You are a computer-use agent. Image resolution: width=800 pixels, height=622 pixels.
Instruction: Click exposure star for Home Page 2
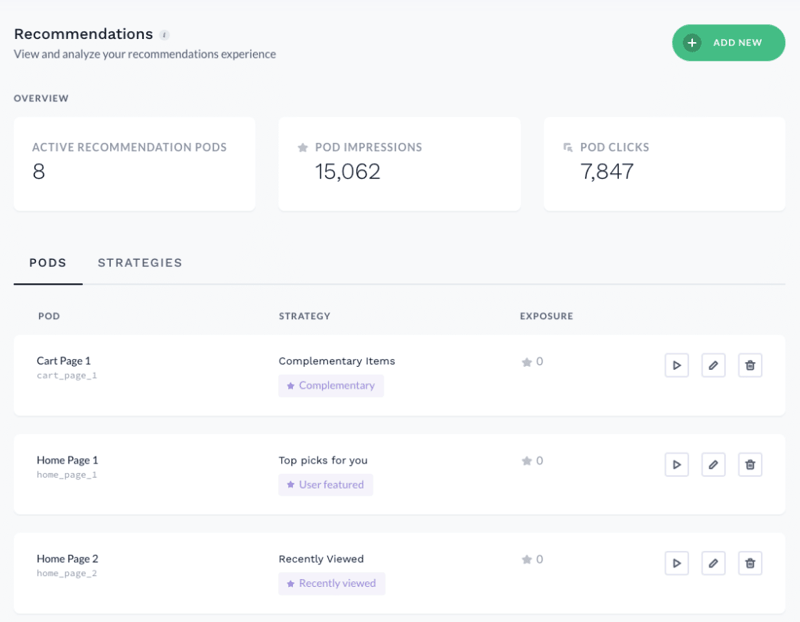click(x=527, y=560)
